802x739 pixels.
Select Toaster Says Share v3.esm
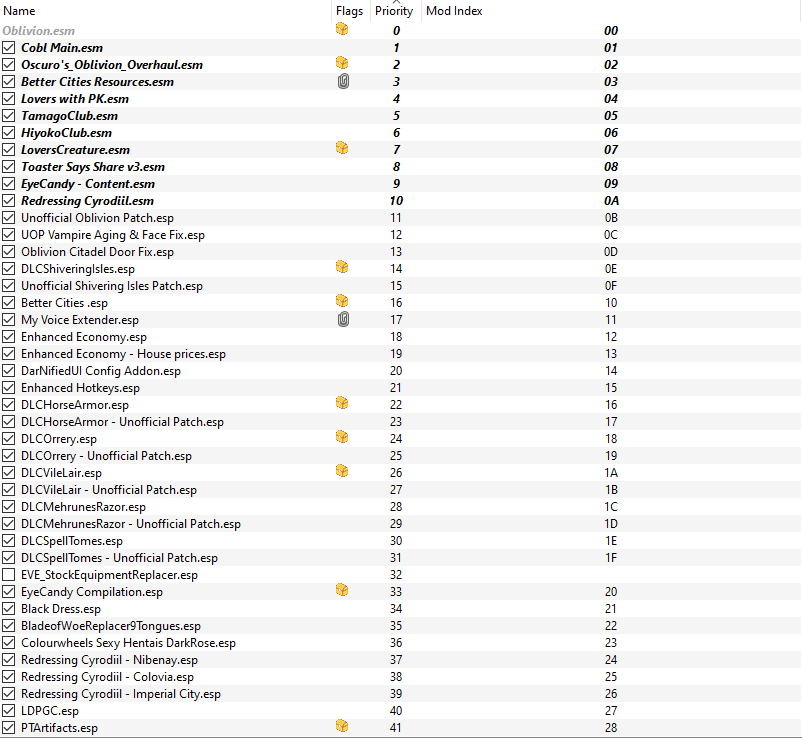93,167
